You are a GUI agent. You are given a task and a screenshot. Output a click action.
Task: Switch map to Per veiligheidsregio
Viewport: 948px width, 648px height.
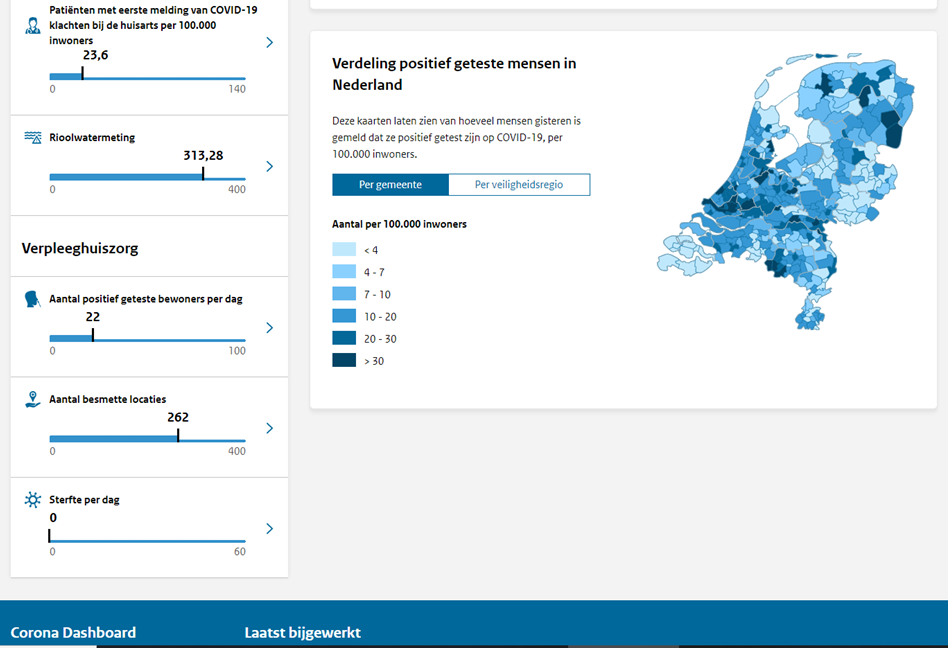pos(518,185)
